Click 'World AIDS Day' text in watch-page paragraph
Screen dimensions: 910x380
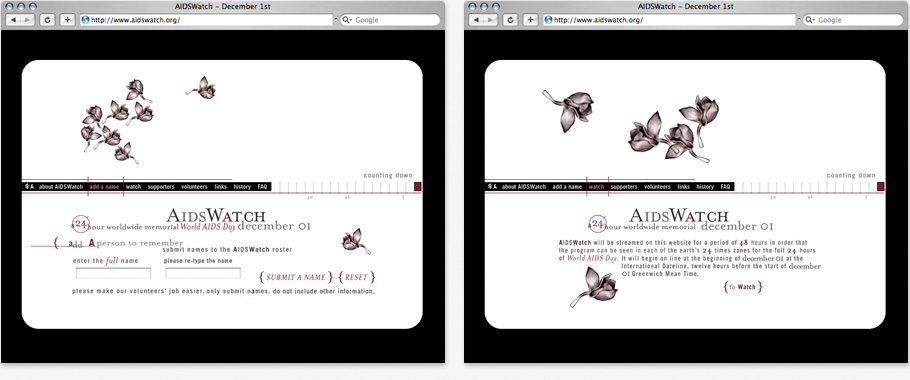(593, 258)
